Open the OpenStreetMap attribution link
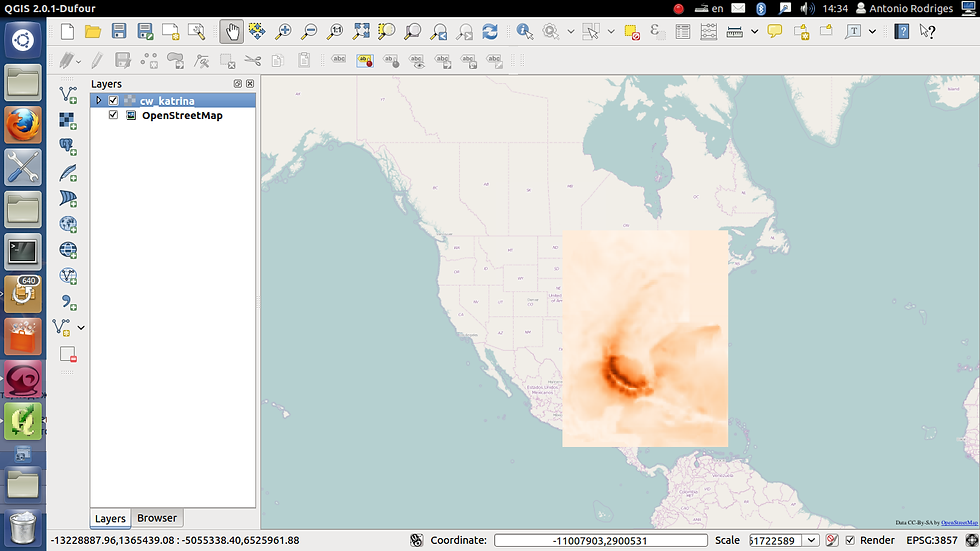 (959, 522)
